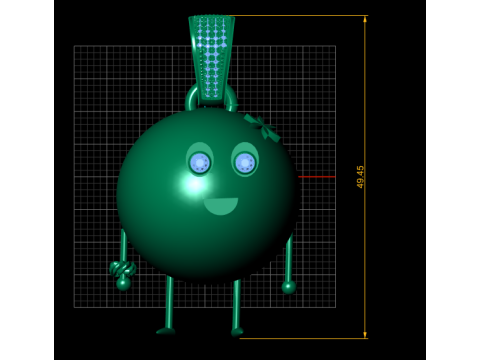Select the jump ring connecting the bail
Viewport: 480px width, 360px height.
[x=211, y=97]
